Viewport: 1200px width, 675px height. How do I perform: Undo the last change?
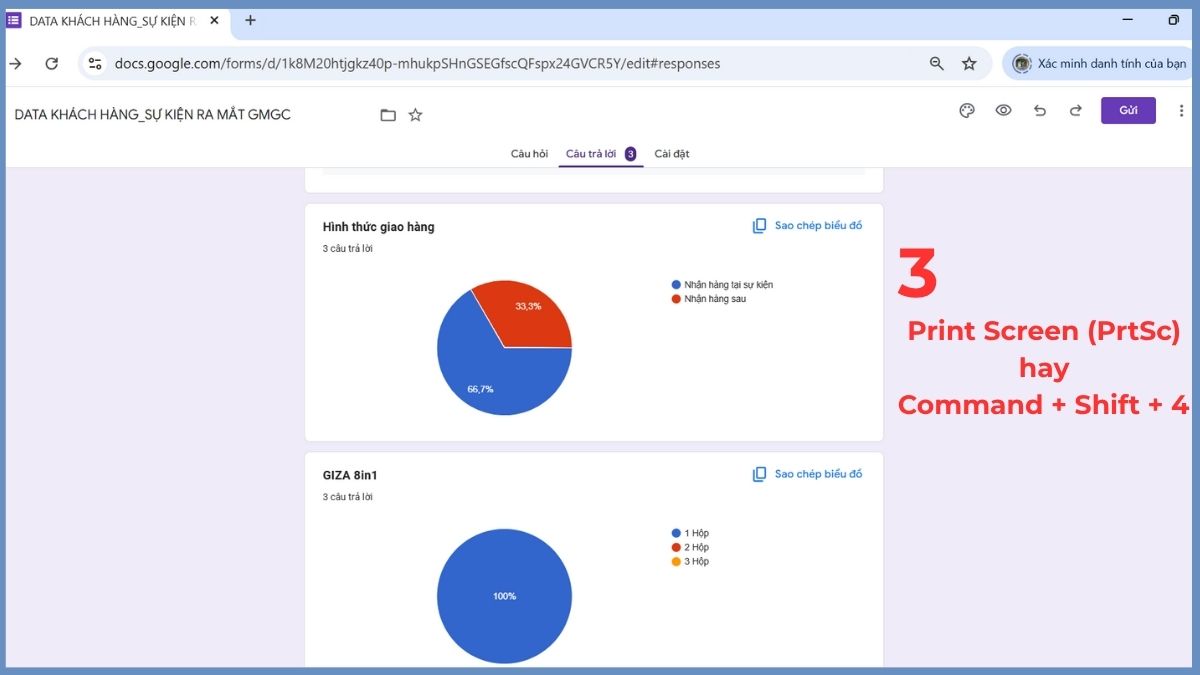tap(1040, 111)
